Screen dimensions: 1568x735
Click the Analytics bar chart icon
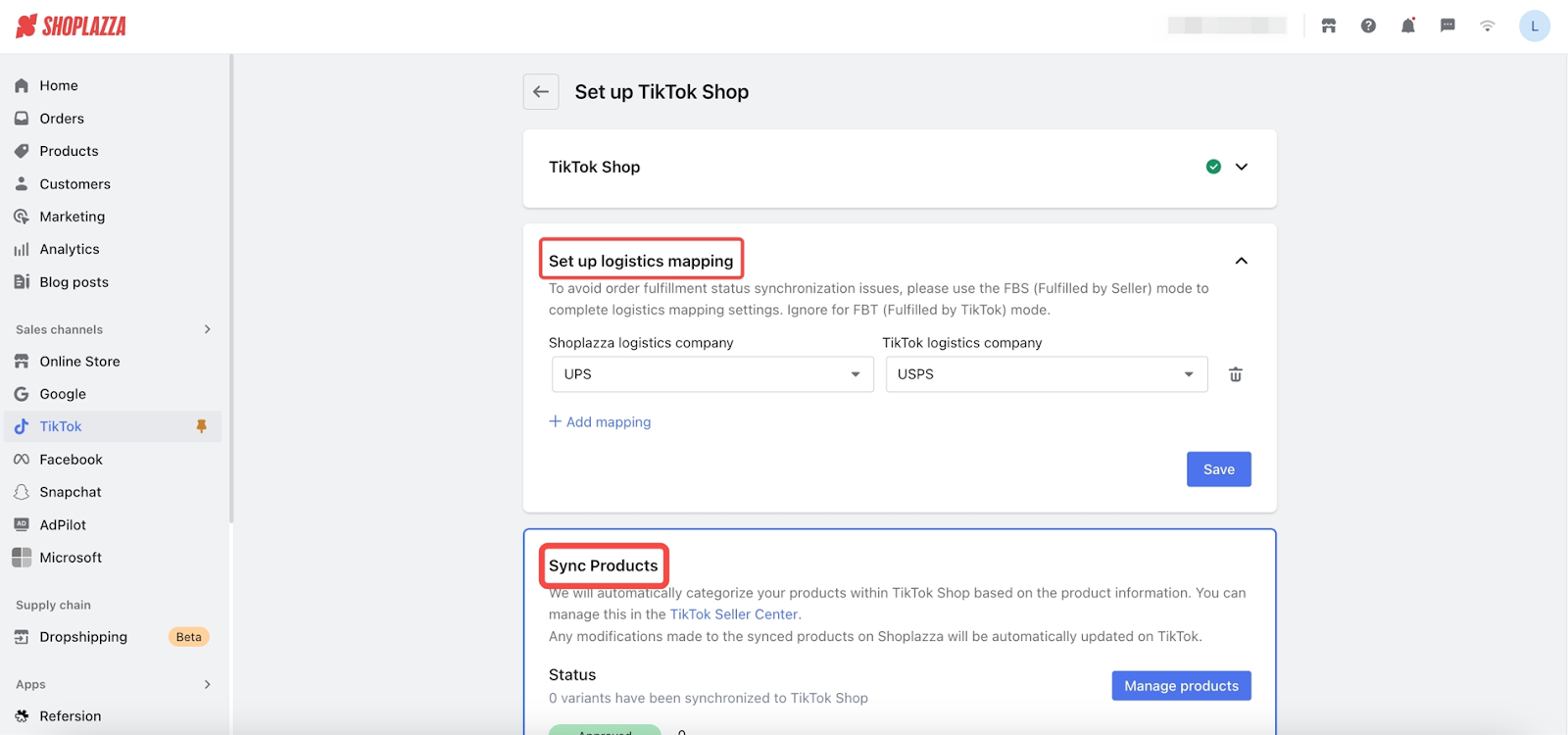22,249
